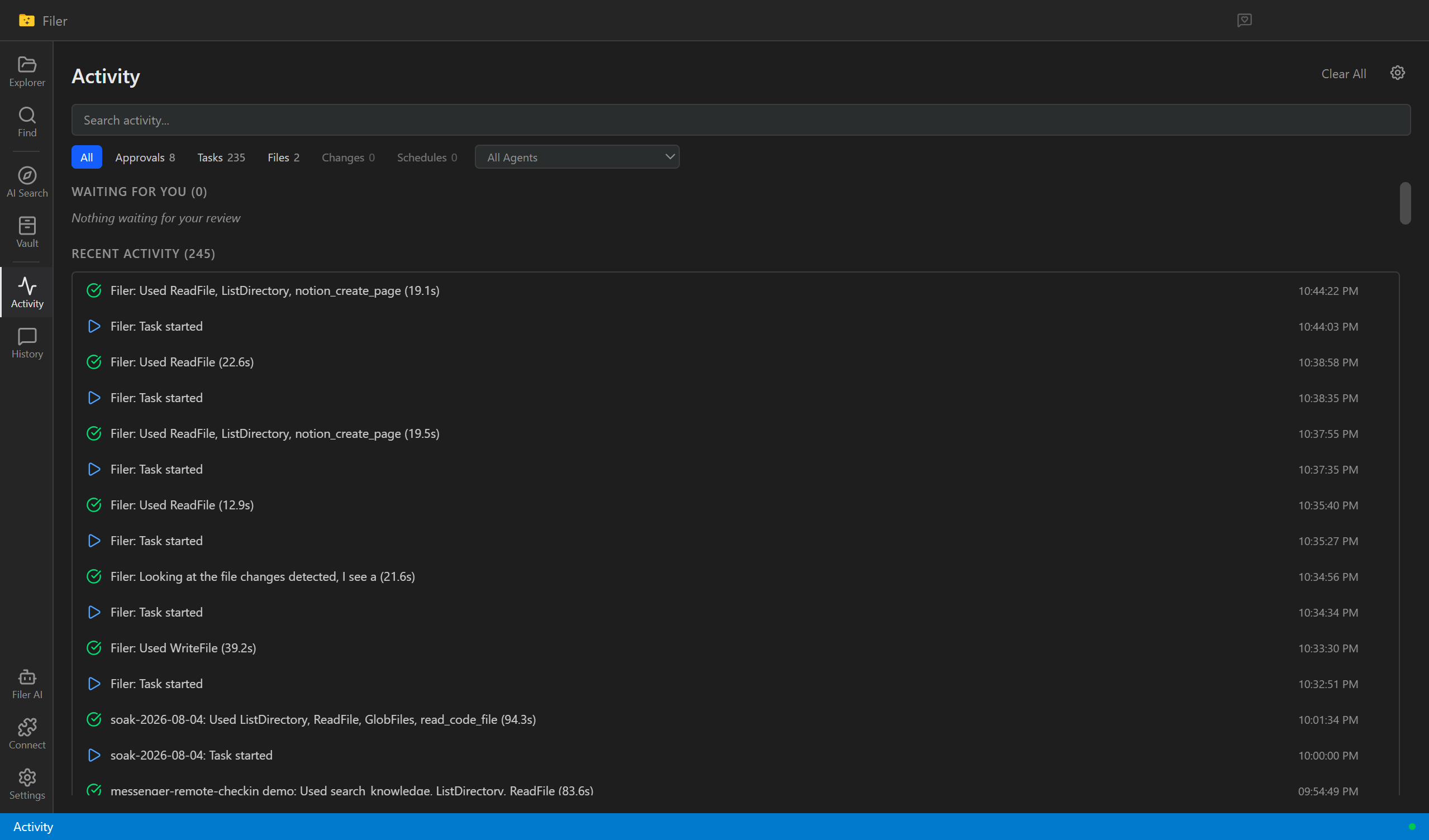This screenshot has width=1429, height=840.
Task: Click the play icon at 10:38:35 PM
Action: [x=94, y=398]
